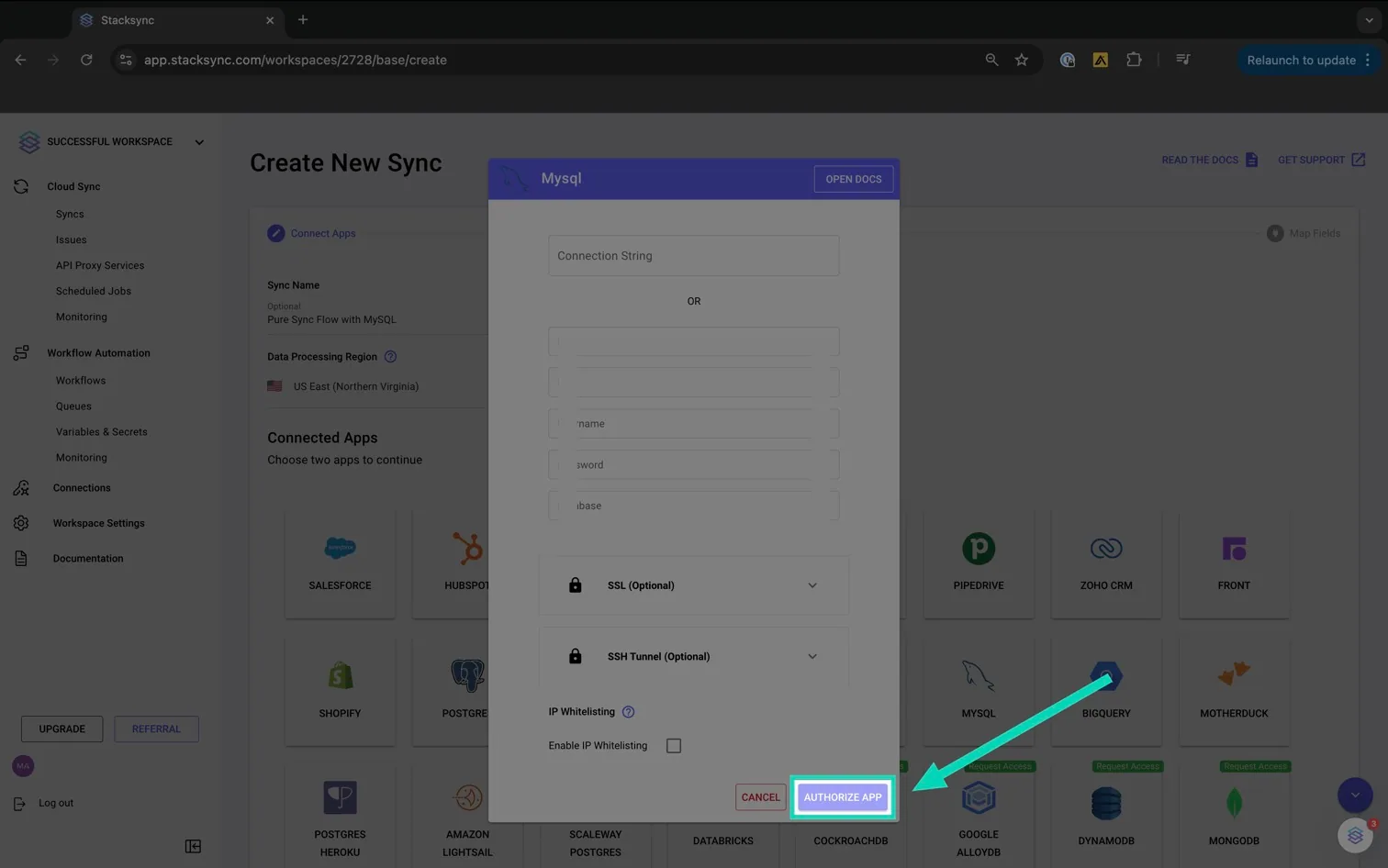This screenshot has height=868, width=1388.
Task: Open Variables & Secrets
Action: 102,432
